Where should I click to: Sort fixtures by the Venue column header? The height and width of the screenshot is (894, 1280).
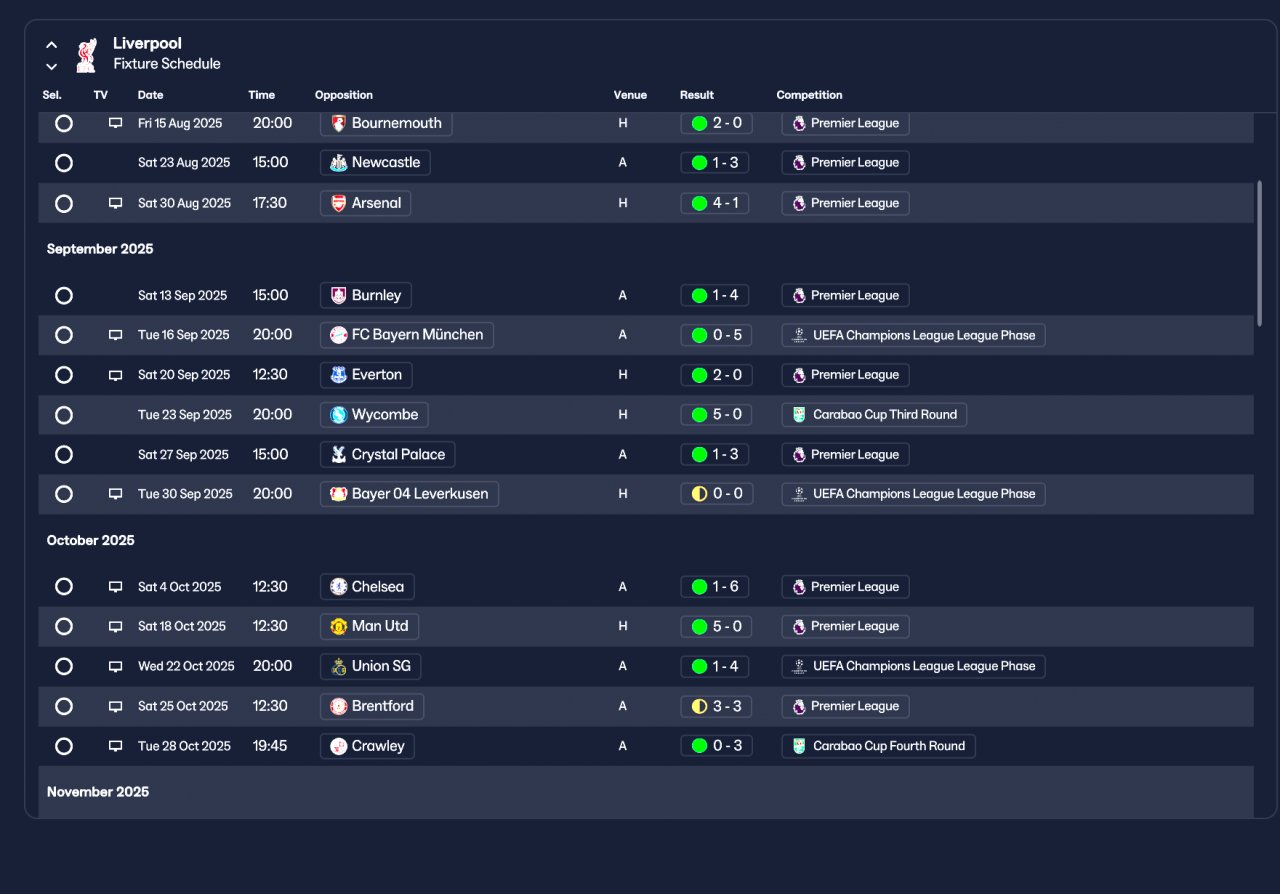[630, 95]
